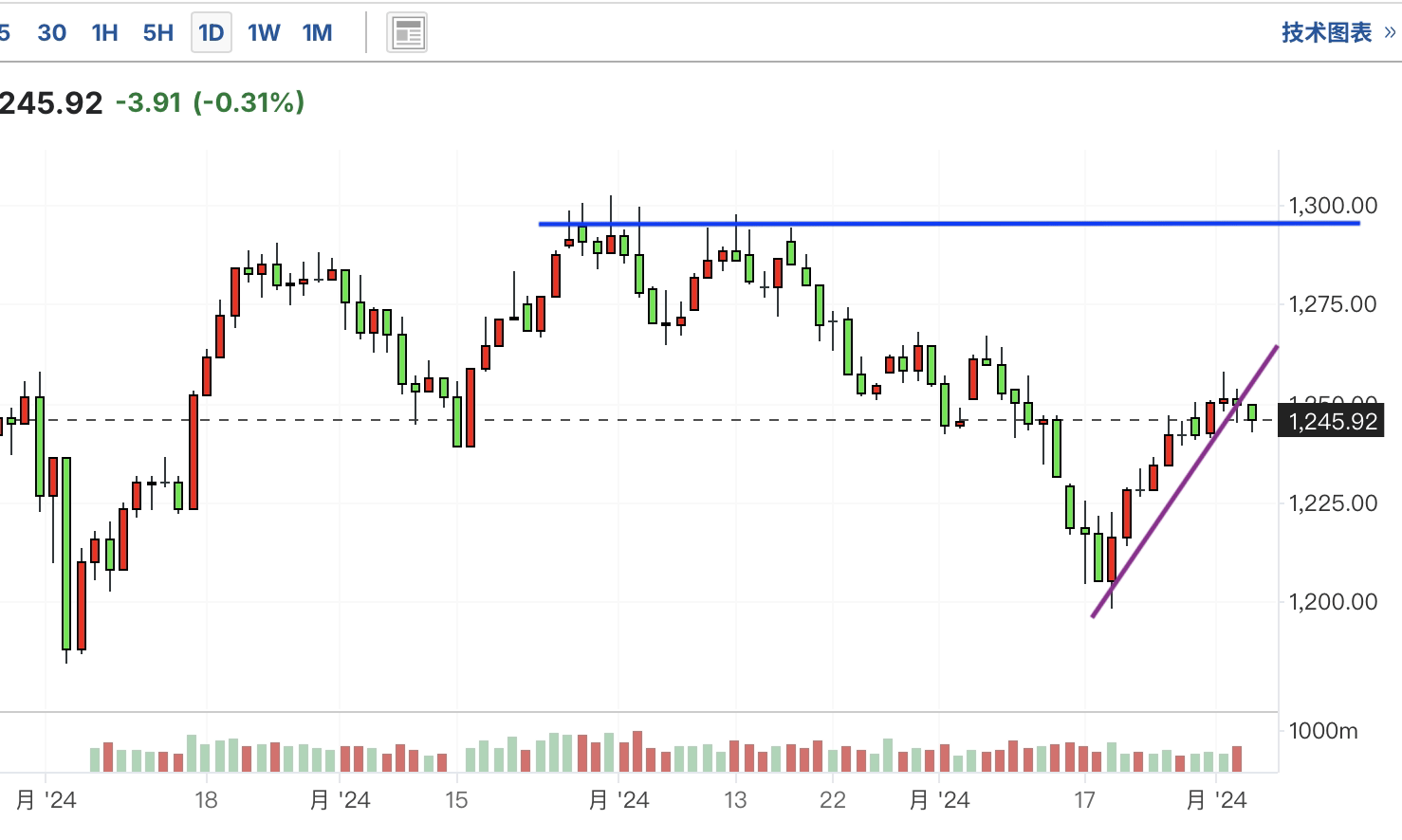The height and width of the screenshot is (840, 1402).
Task: Select the blue horizontal resistance line
Action: (949, 224)
